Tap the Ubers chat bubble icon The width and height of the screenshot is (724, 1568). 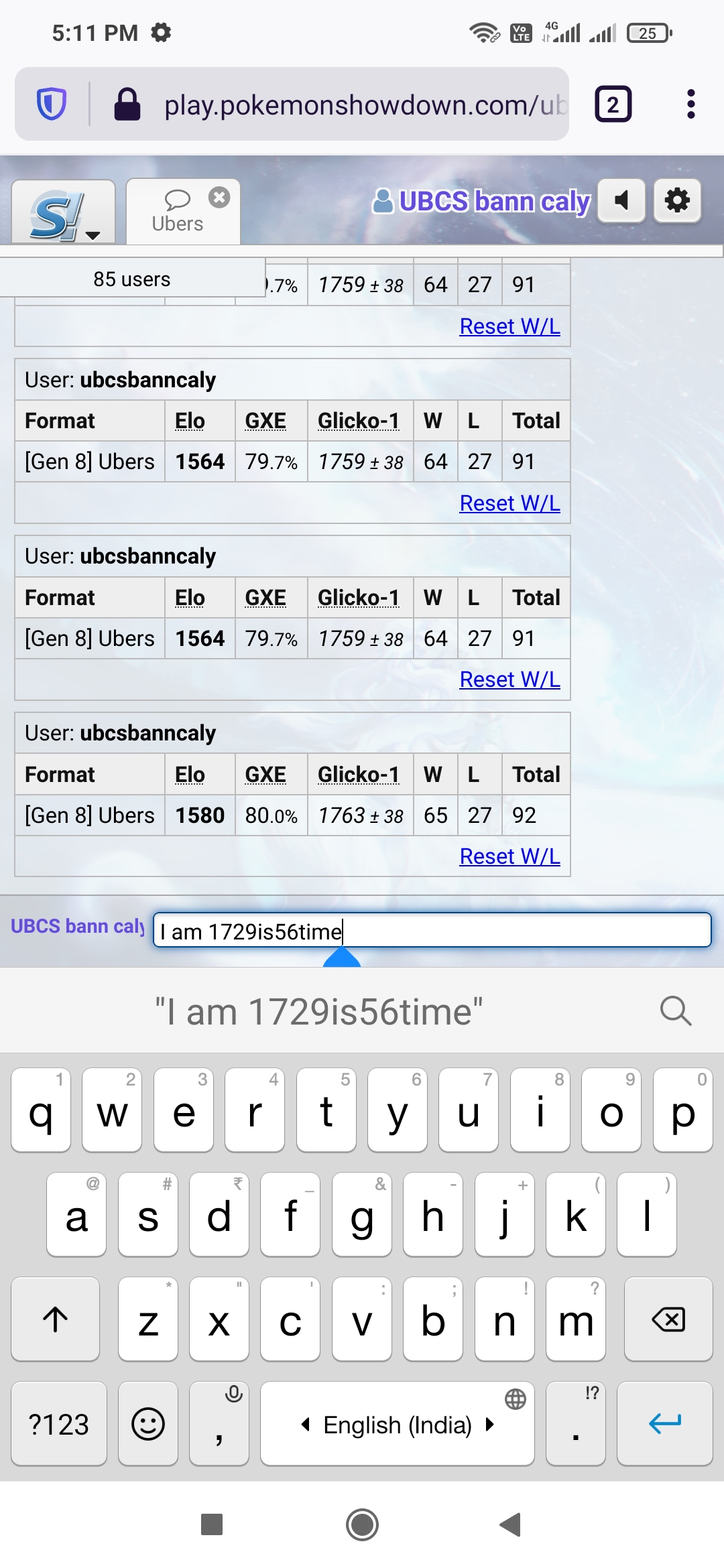(178, 199)
